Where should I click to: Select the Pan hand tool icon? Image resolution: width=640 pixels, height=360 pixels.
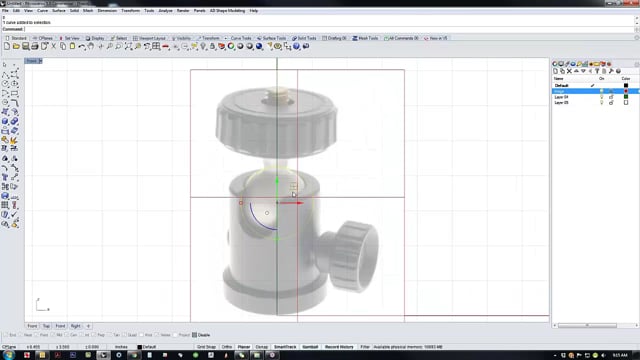[x=91, y=47]
